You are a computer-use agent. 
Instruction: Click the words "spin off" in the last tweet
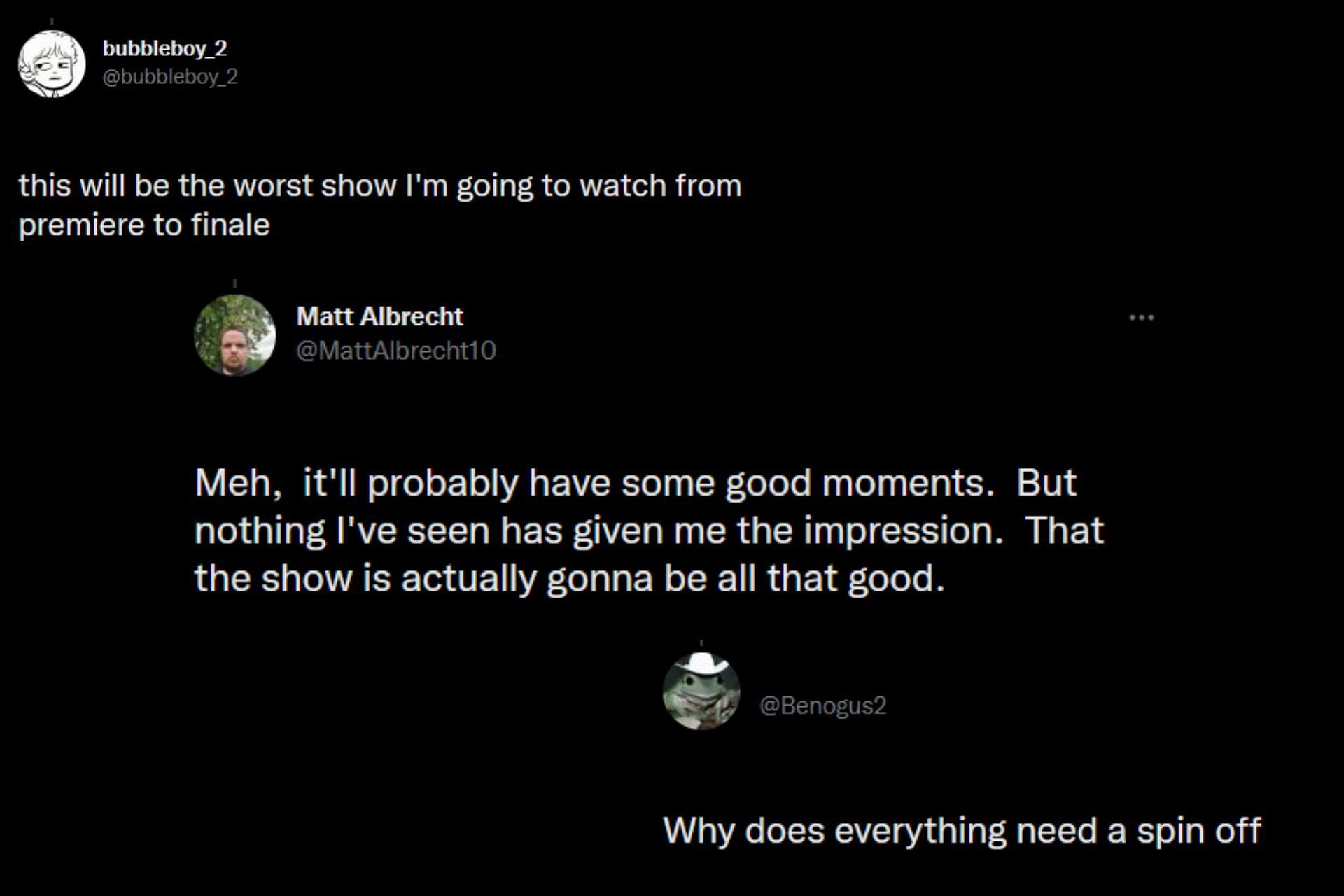(1198, 831)
